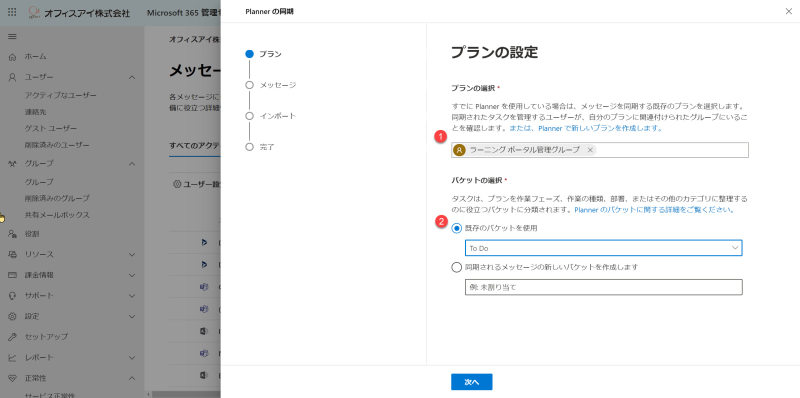Image resolution: width=800 pixels, height=398 pixels.
Task: Expand the 設定 section chevron
Action: pos(132,316)
